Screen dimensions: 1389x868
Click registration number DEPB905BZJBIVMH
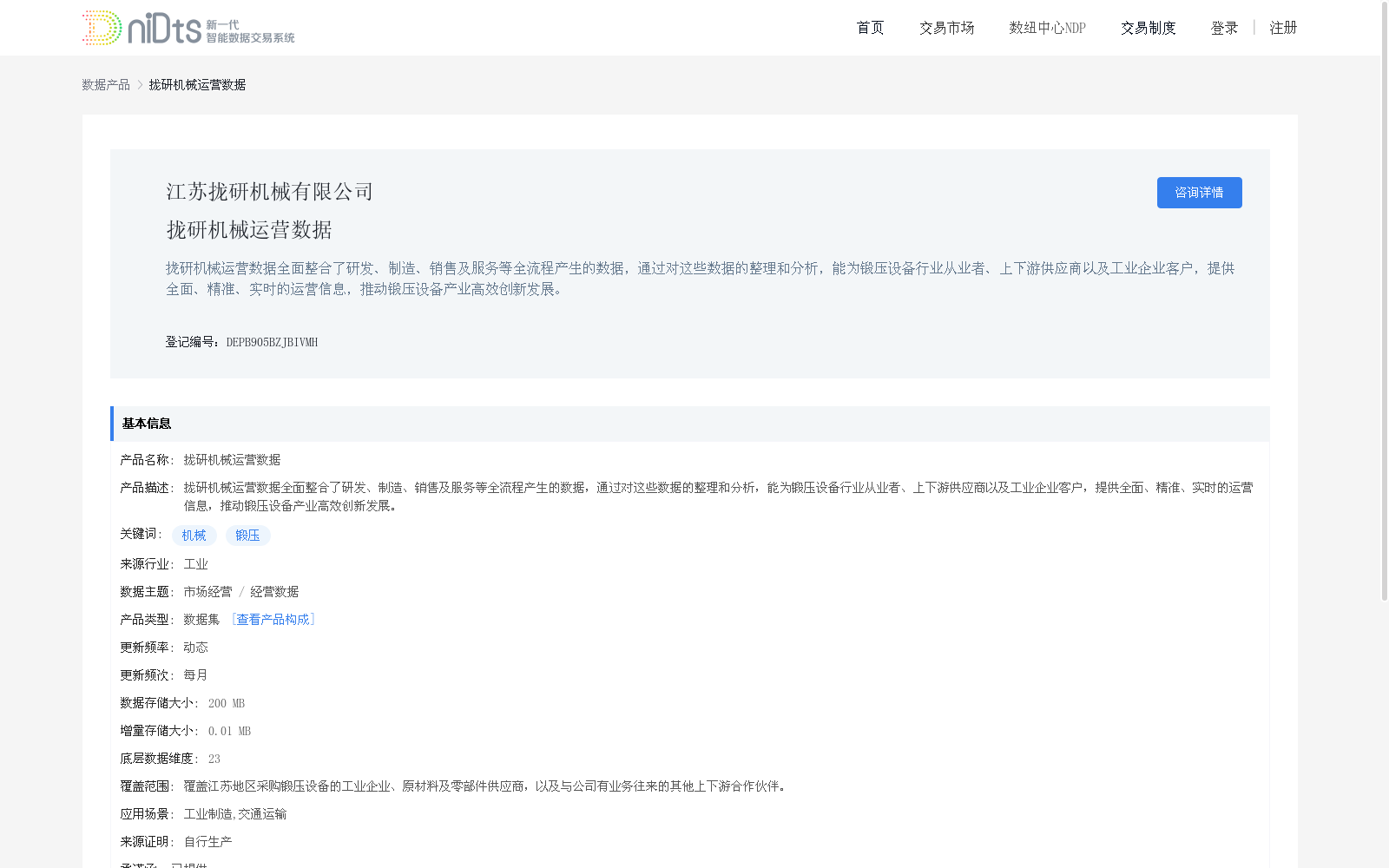coord(272,342)
